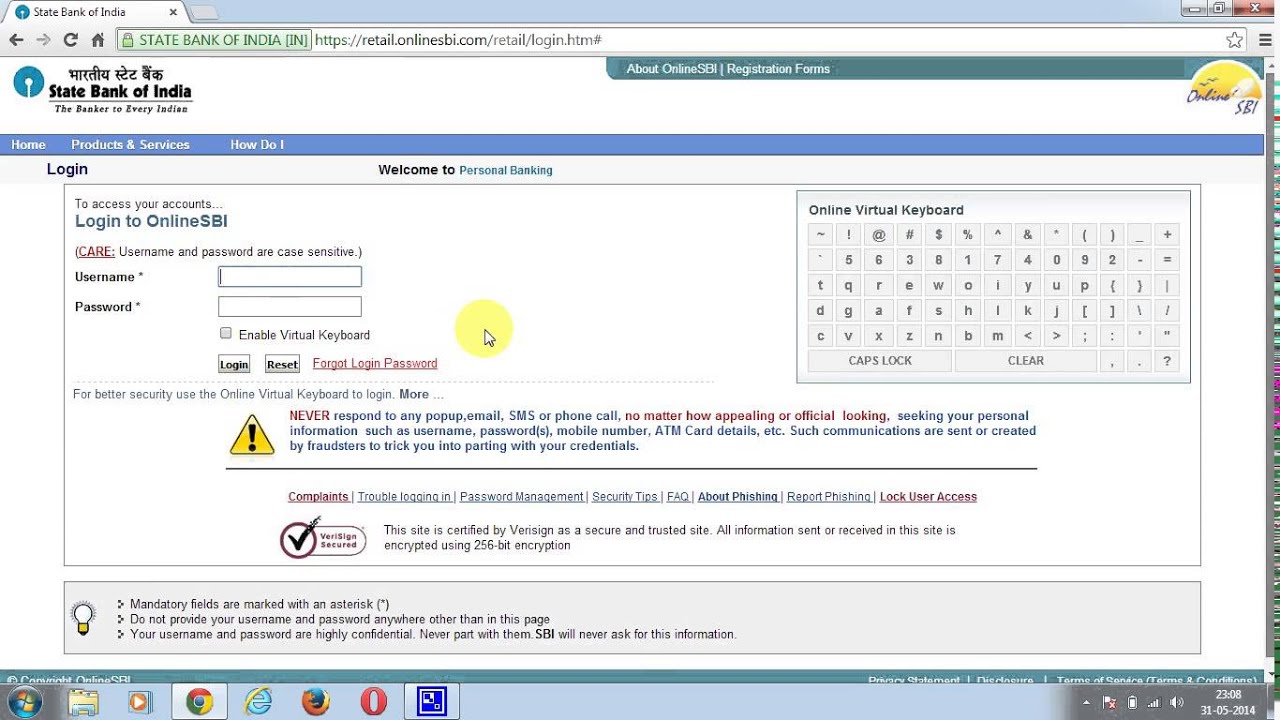This screenshot has width=1280, height=720.
Task: Open the Trouble logging in link
Action: pos(404,497)
